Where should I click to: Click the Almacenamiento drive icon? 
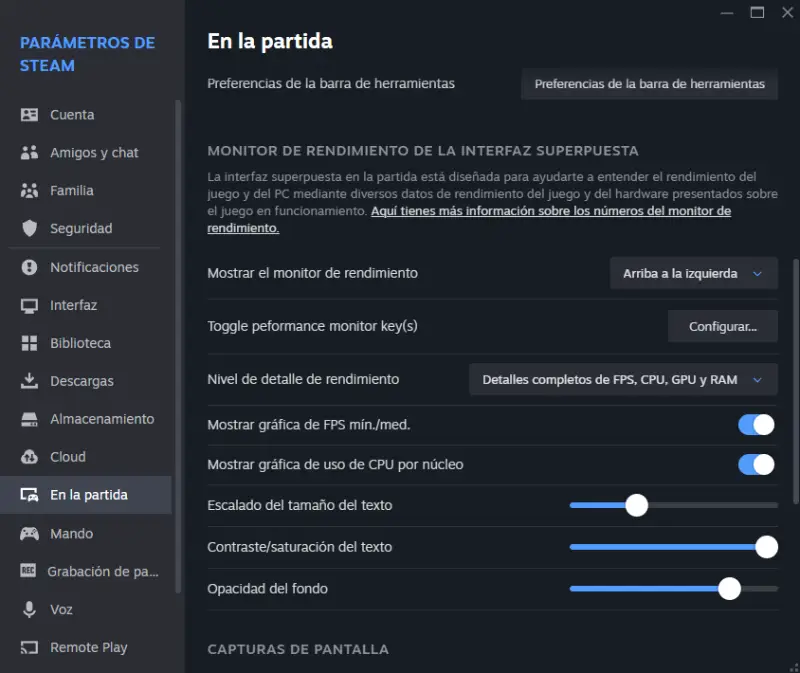(29, 419)
